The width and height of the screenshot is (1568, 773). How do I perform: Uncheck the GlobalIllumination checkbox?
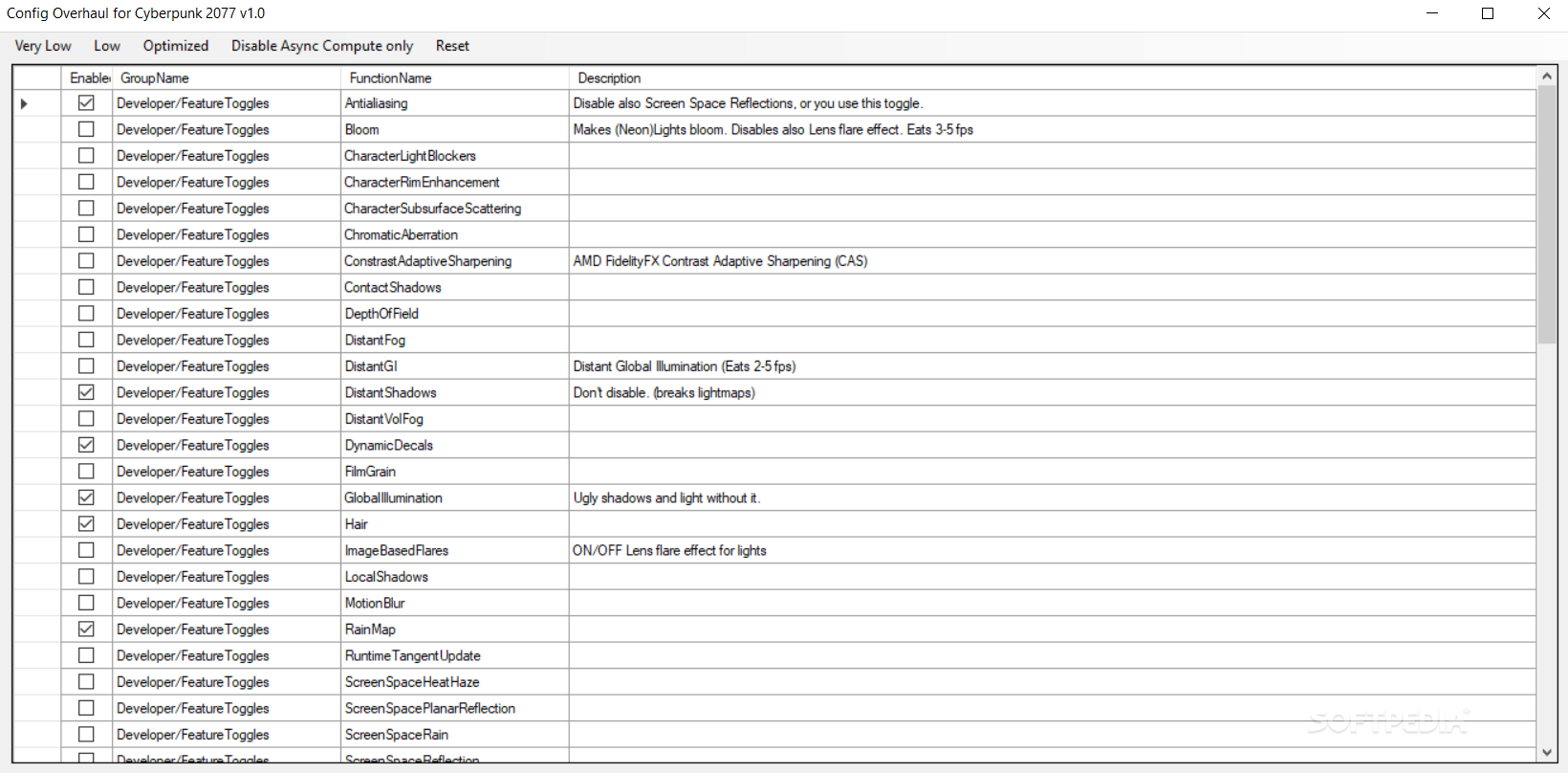(86, 497)
